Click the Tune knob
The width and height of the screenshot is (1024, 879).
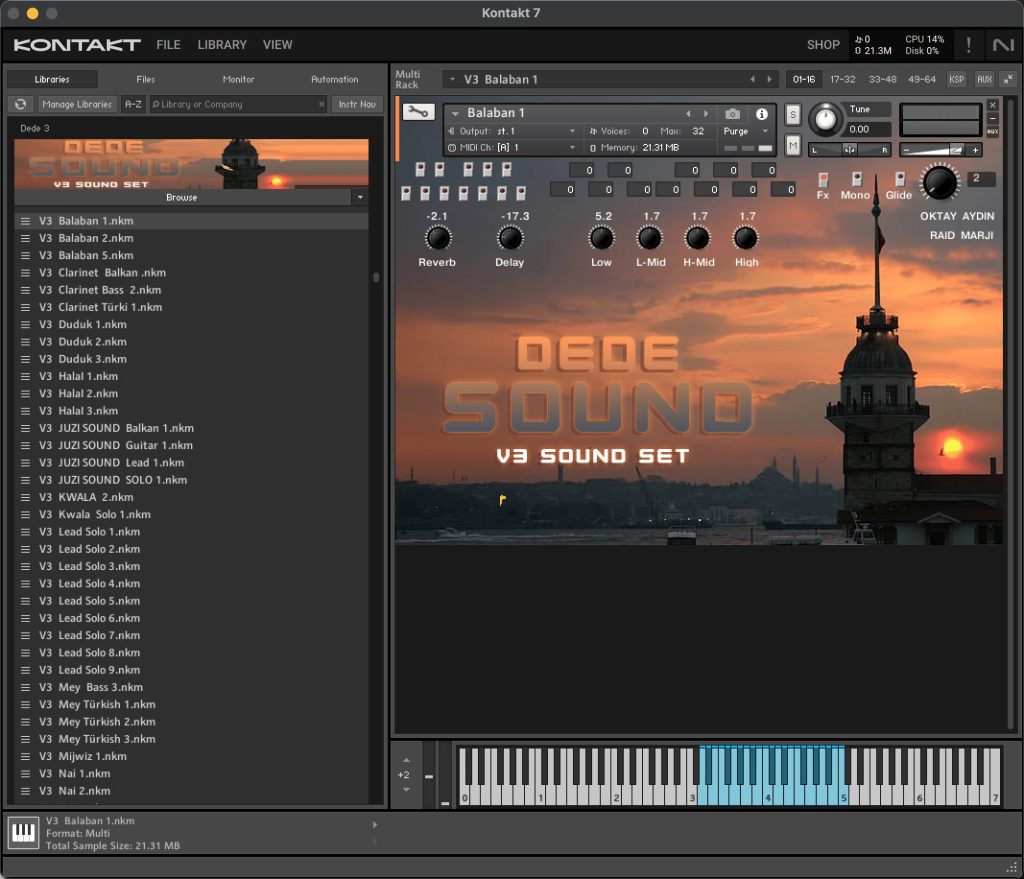(x=825, y=120)
